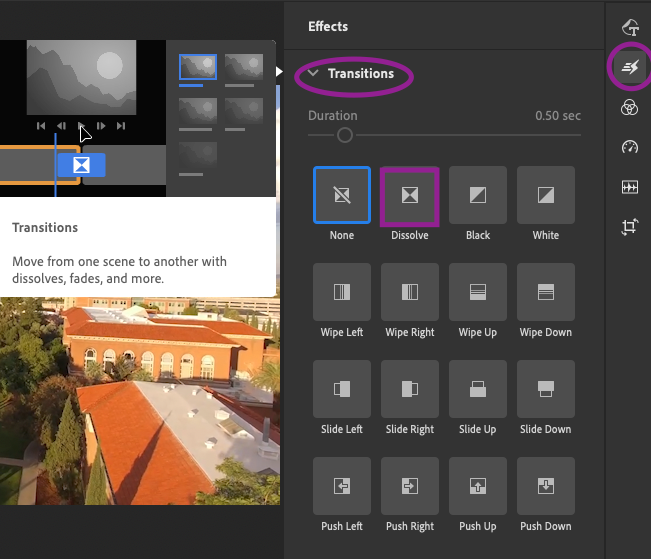
Task: Choose the Push Left transition
Action: coord(342,486)
